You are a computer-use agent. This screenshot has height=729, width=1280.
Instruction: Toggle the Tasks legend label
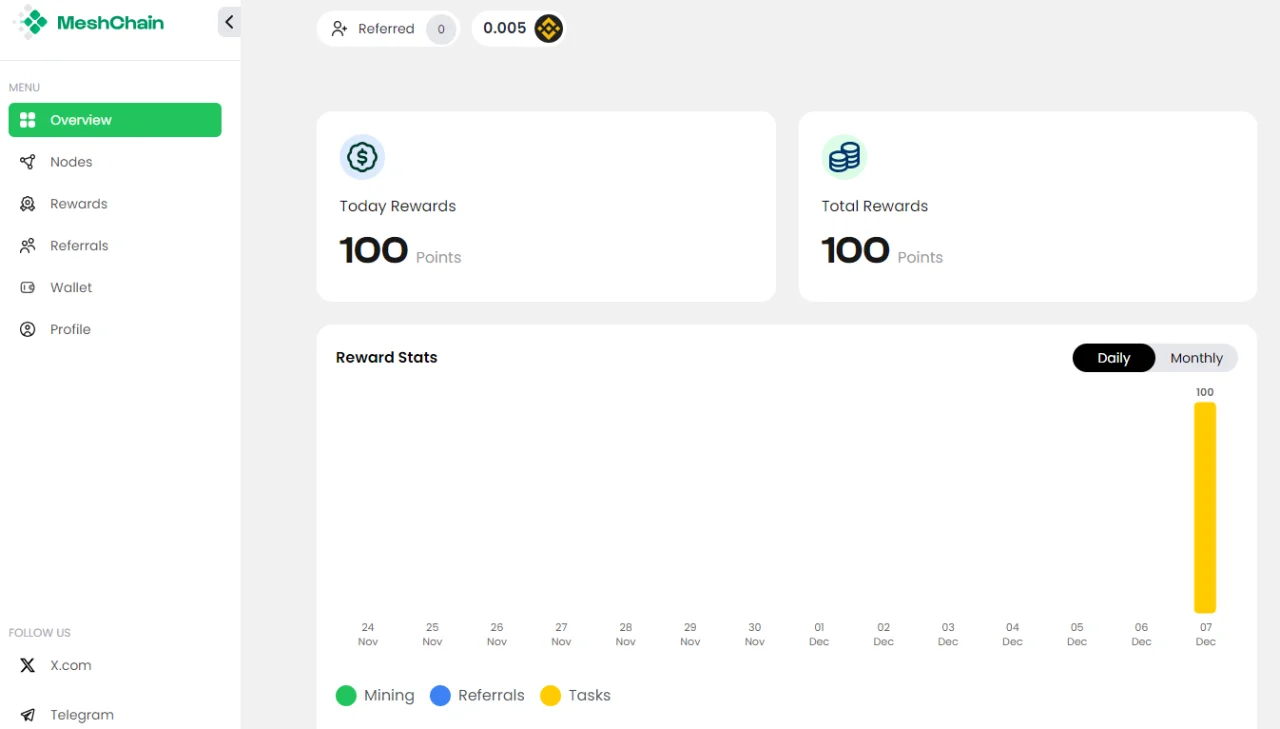coord(589,696)
